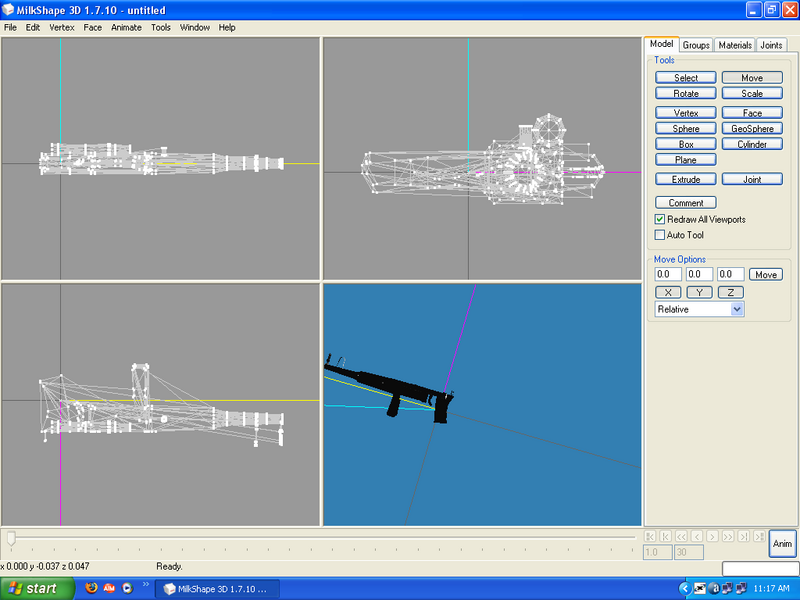
Task: Choose the Plane primitive tool
Action: pyautogui.click(x=686, y=160)
